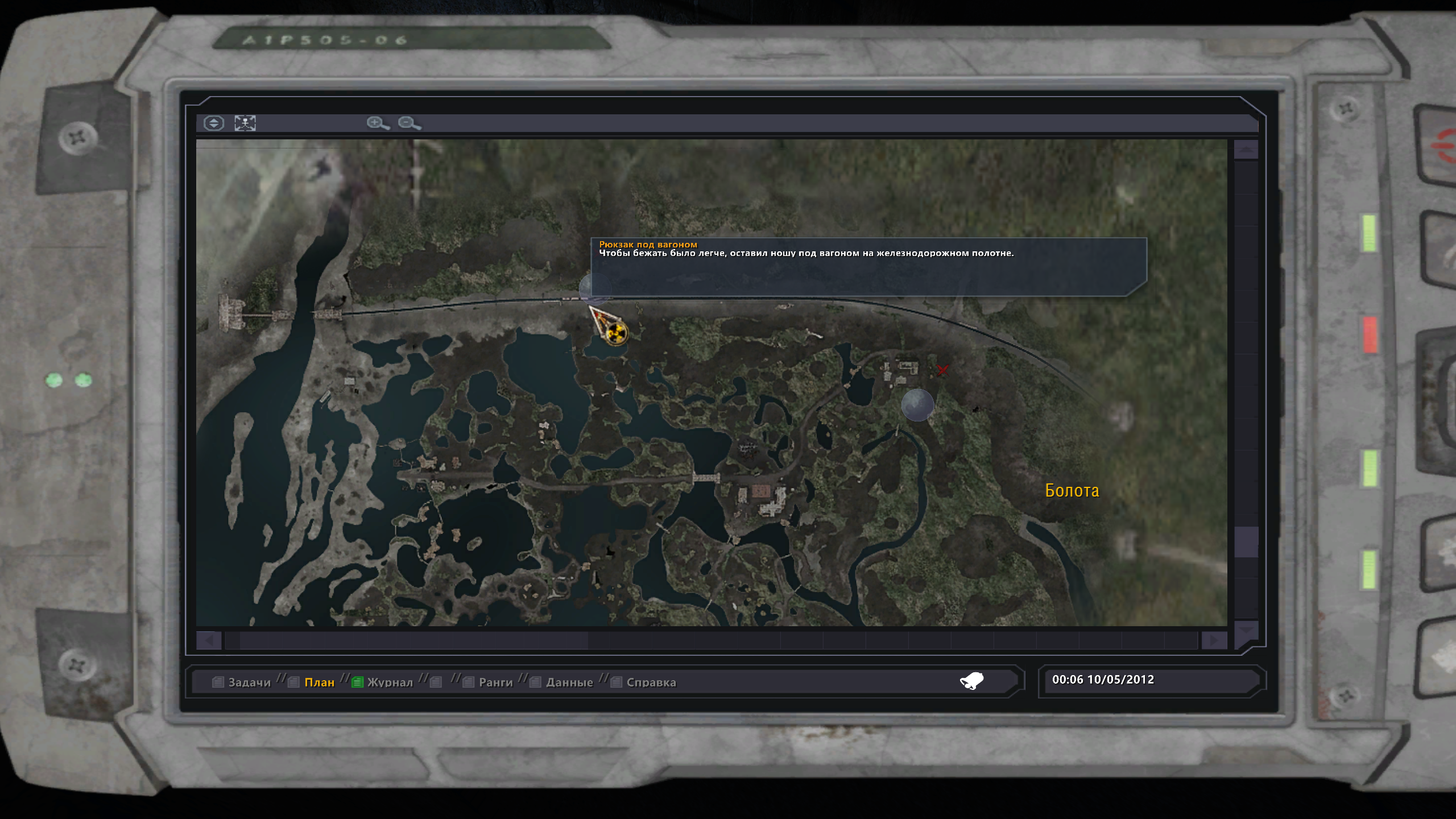Click the red X map marker
The image size is (1456, 819).
coord(942,370)
